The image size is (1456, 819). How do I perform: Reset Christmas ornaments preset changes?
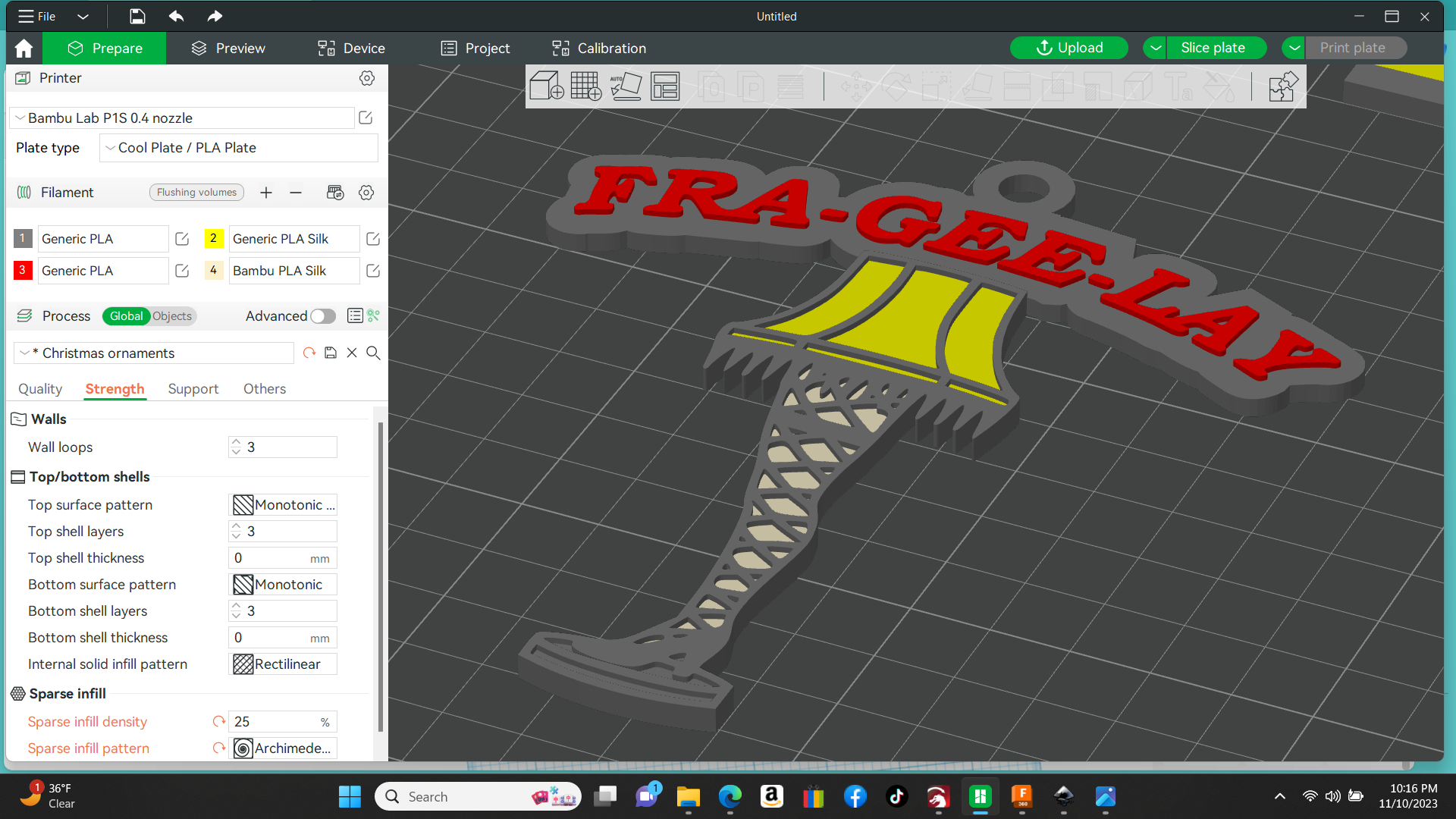(x=309, y=353)
